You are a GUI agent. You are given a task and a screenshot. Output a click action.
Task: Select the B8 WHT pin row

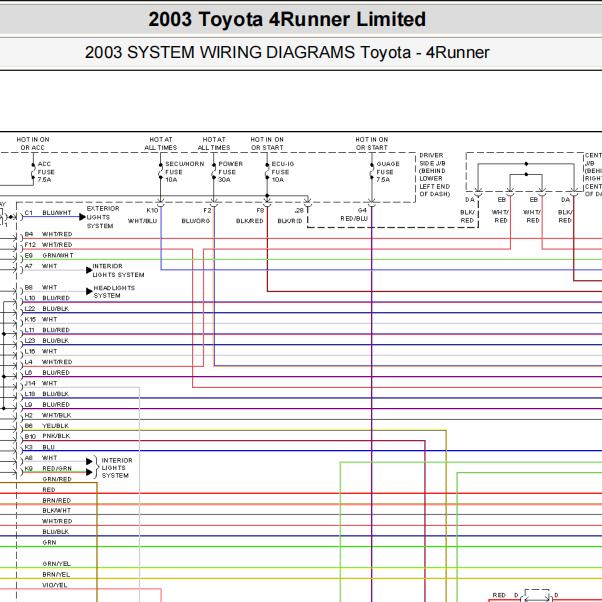(x=41, y=288)
